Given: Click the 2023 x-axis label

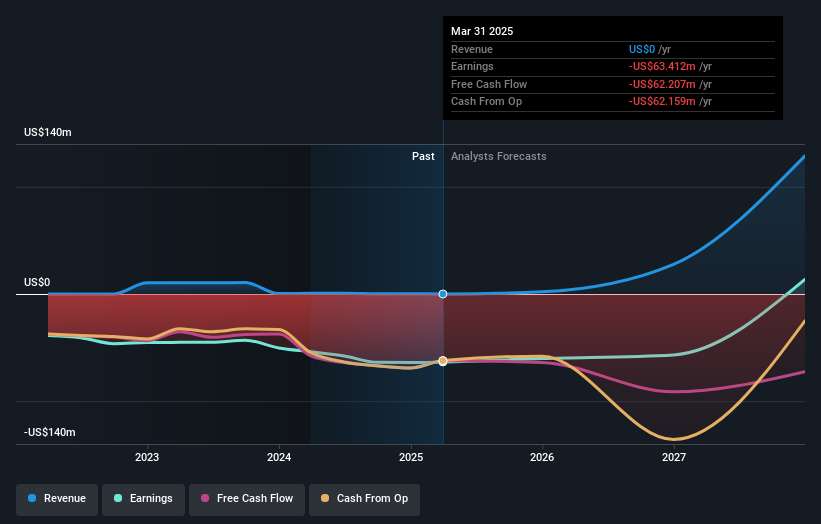Looking at the screenshot, I should click(x=147, y=457).
